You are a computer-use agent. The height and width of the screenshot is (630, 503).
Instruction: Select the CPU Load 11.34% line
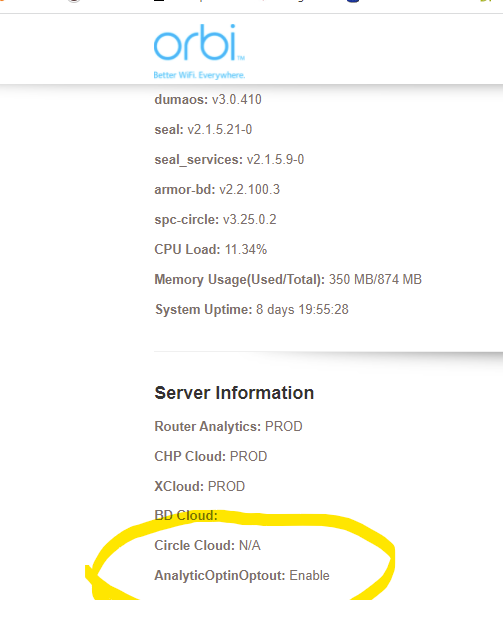coord(211,250)
